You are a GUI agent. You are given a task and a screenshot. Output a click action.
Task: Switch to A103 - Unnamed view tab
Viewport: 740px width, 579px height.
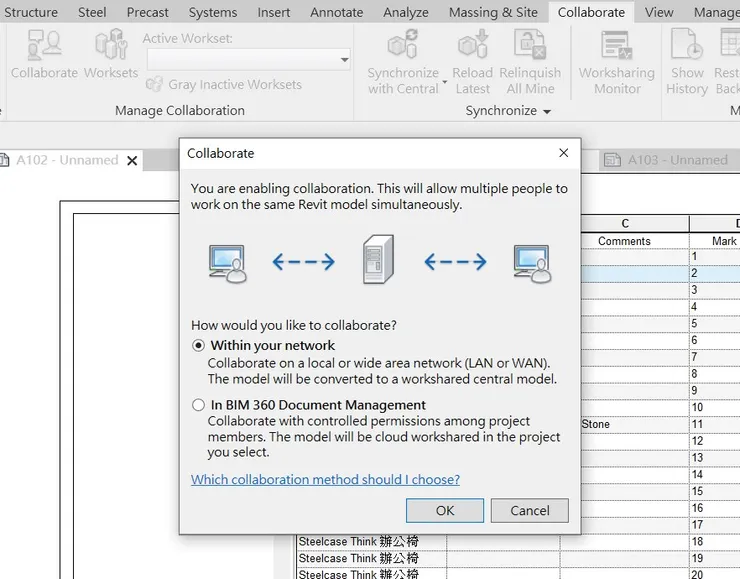click(x=677, y=160)
